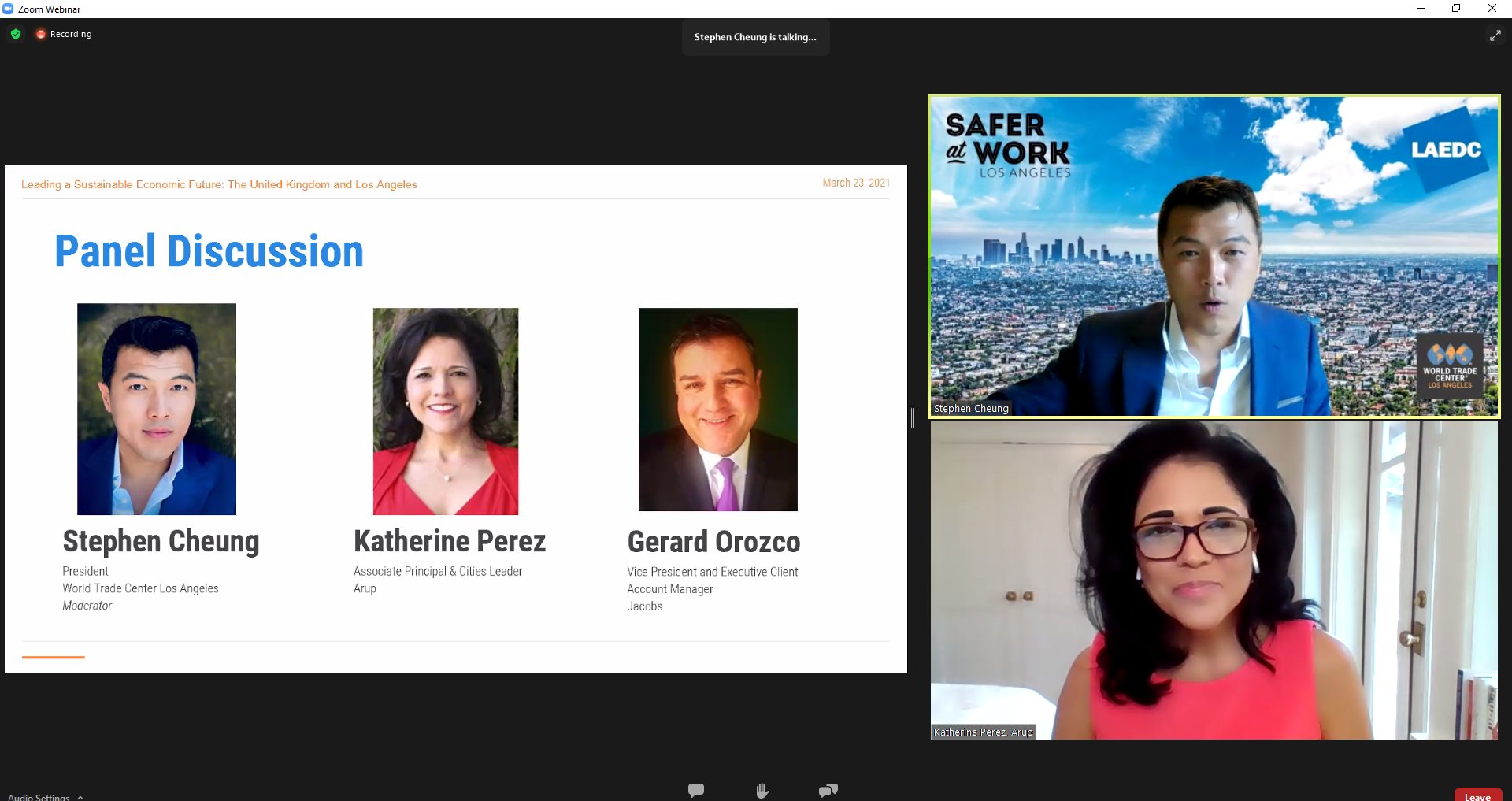This screenshot has height=801, width=1512.
Task: Click 'Associate Principal & Cities Leader' text
Action: (438, 571)
